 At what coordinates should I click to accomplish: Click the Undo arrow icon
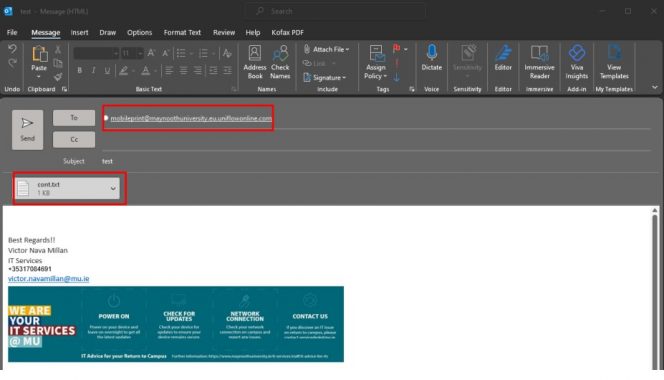(x=12, y=49)
